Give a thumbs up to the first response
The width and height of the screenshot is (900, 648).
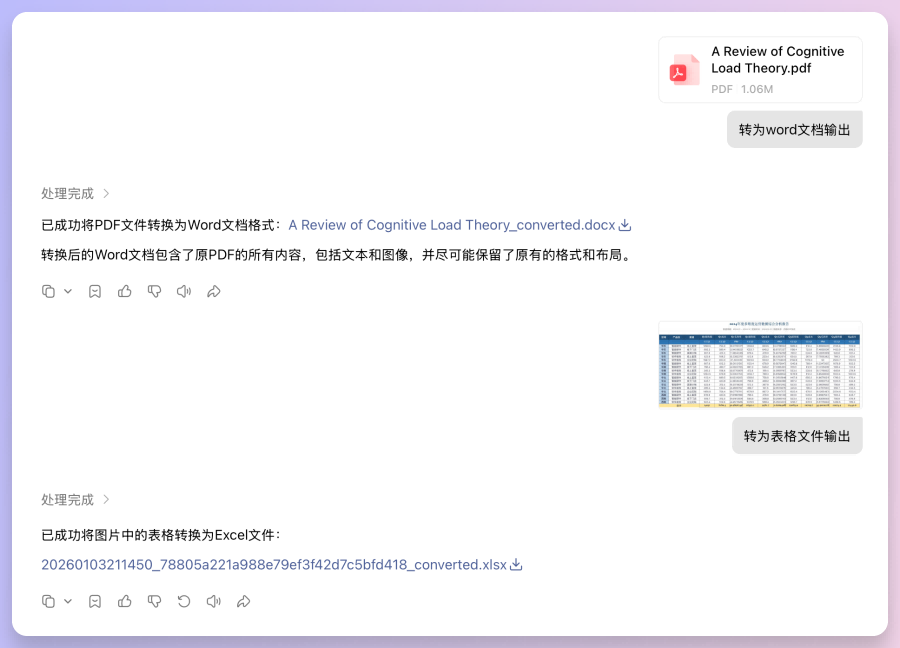click(125, 291)
